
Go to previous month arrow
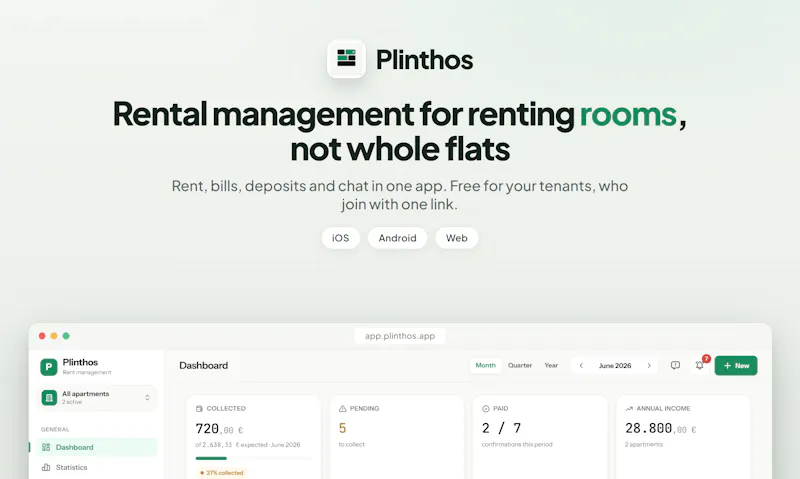[x=581, y=365]
